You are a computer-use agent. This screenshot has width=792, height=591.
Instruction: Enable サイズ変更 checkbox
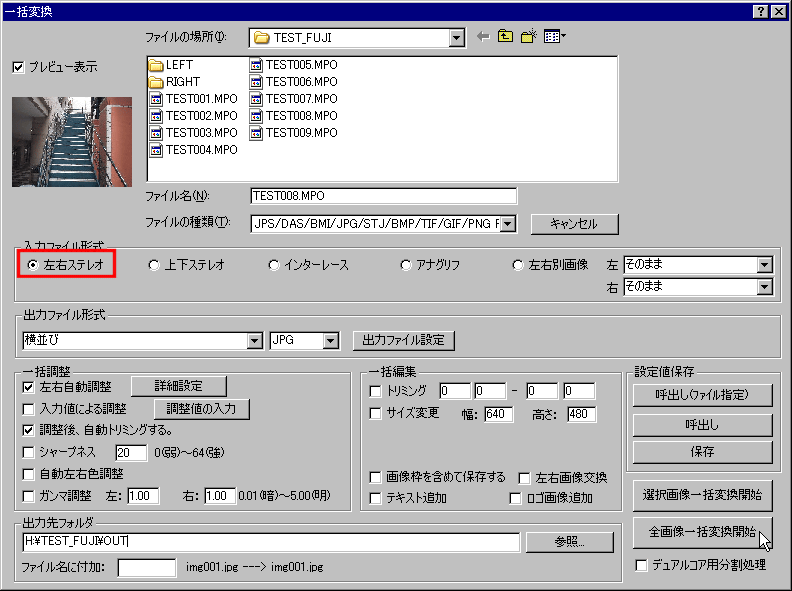(375, 414)
